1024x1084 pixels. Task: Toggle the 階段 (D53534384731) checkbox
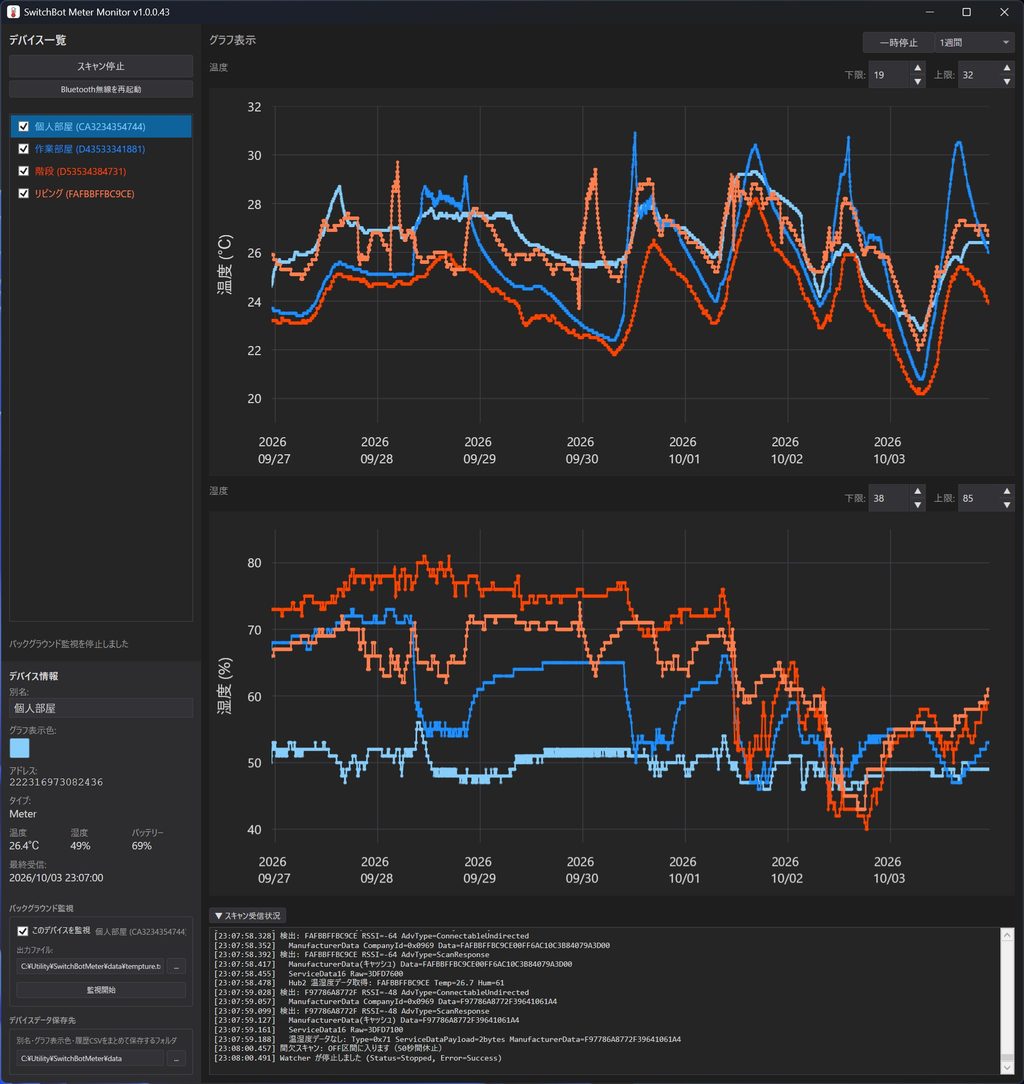[x=24, y=171]
